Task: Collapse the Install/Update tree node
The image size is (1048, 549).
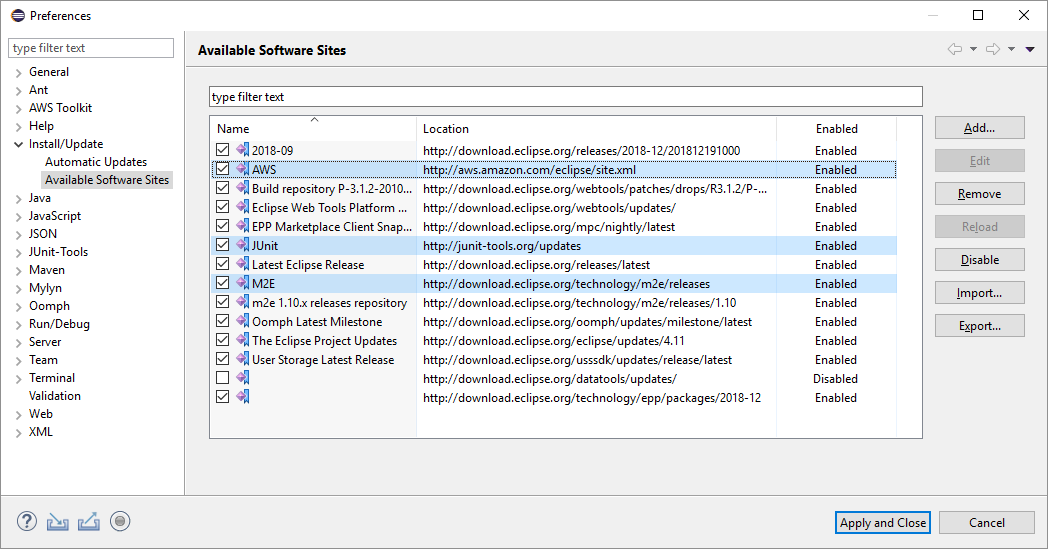Action: pos(18,144)
